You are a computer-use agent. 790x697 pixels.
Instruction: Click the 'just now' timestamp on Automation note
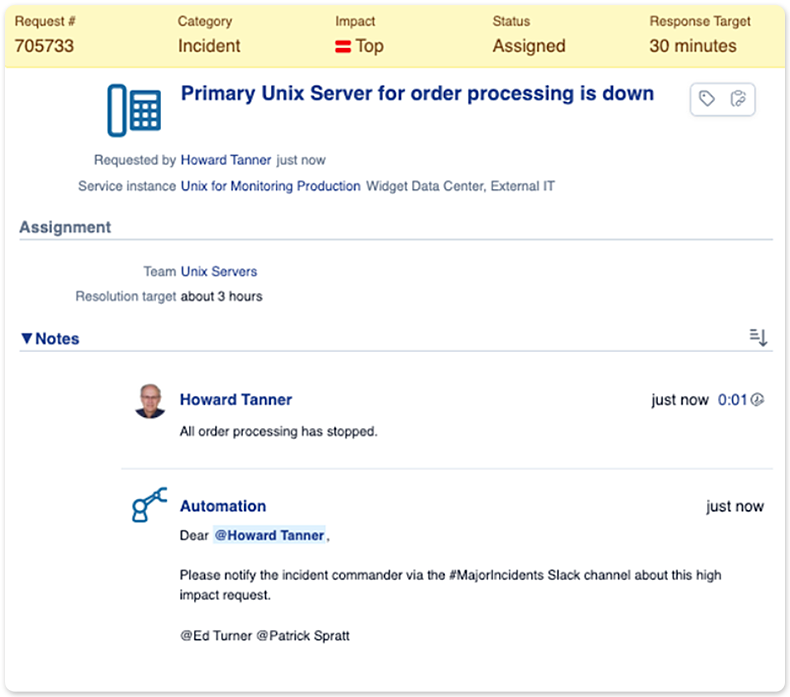pos(735,506)
